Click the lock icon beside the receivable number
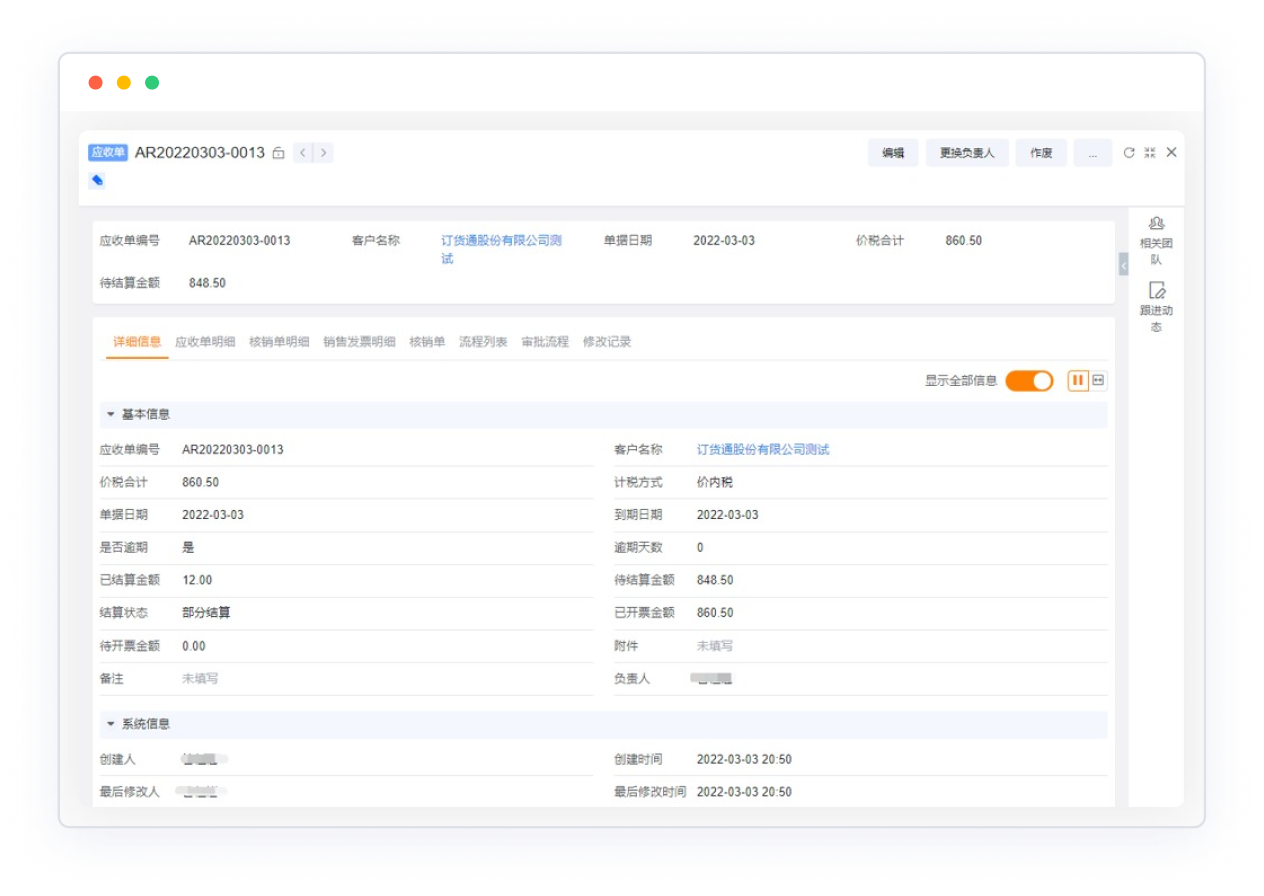Viewport: 1264px width, 896px height. [x=278, y=153]
